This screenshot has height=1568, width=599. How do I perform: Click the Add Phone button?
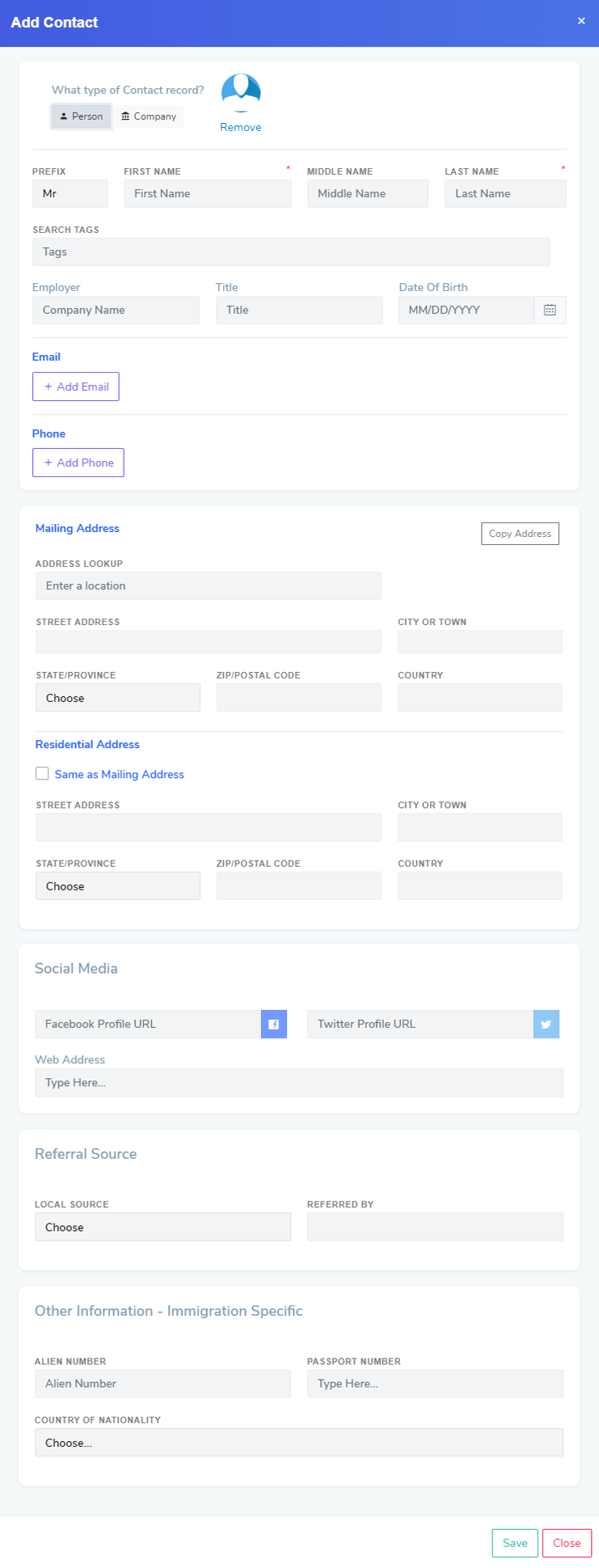point(78,462)
